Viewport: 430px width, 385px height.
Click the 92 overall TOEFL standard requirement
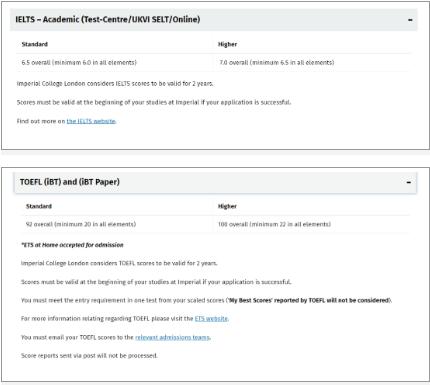click(x=81, y=224)
